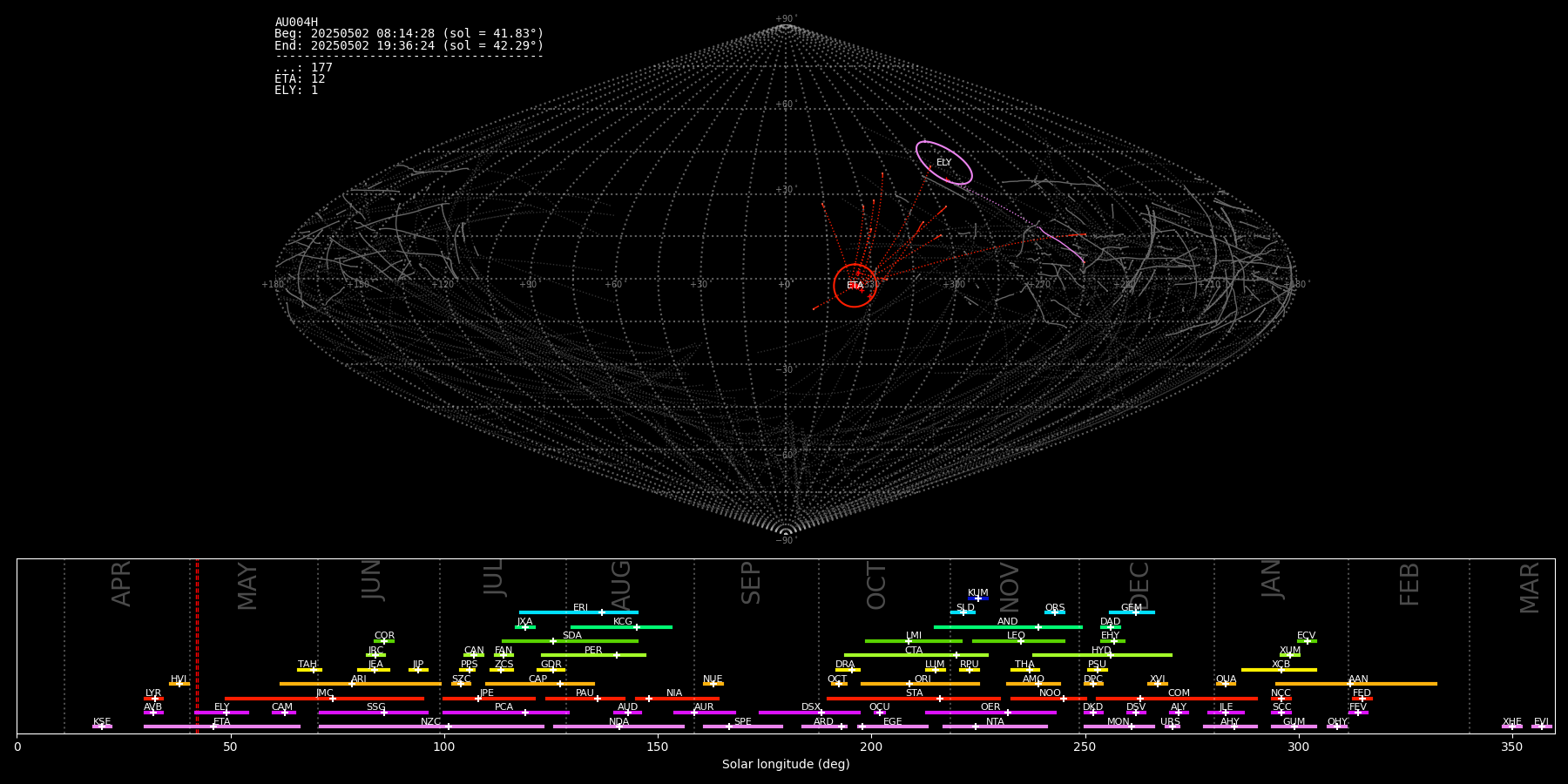The height and width of the screenshot is (784, 1568).
Task: Click the 'ELY: 1' count in the header
Action: click(x=296, y=91)
